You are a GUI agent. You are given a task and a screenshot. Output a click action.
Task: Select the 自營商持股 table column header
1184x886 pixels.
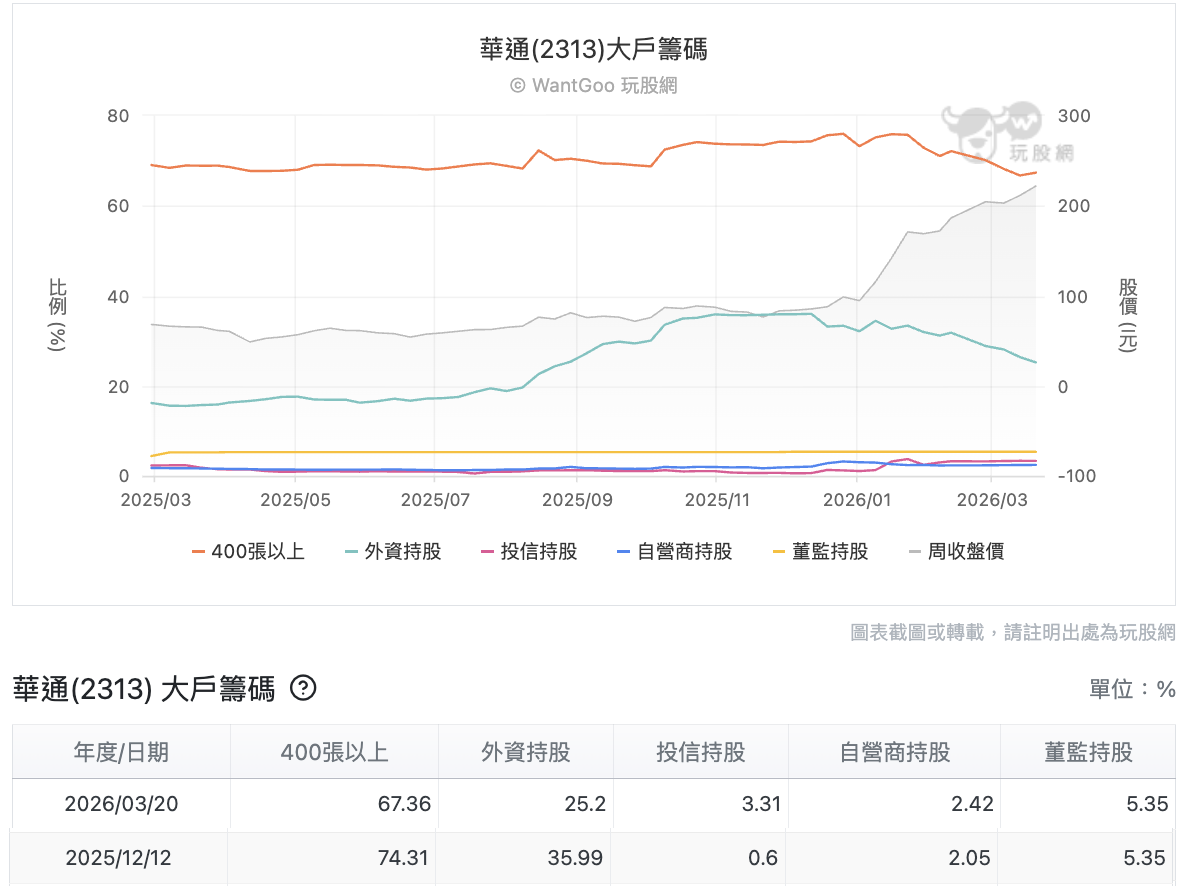click(895, 752)
